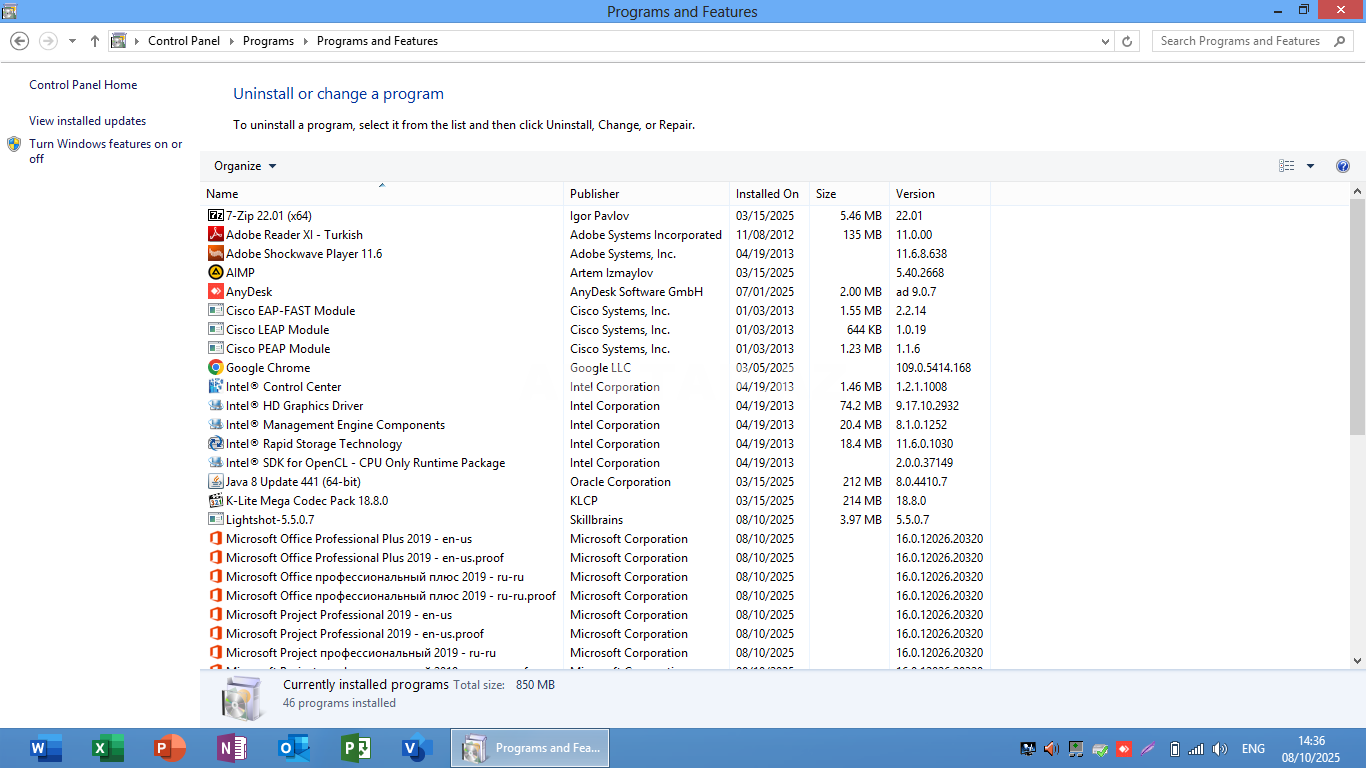
Task: Click the orange speaker audio tray icon
Action: pyautogui.click(x=1051, y=748)
